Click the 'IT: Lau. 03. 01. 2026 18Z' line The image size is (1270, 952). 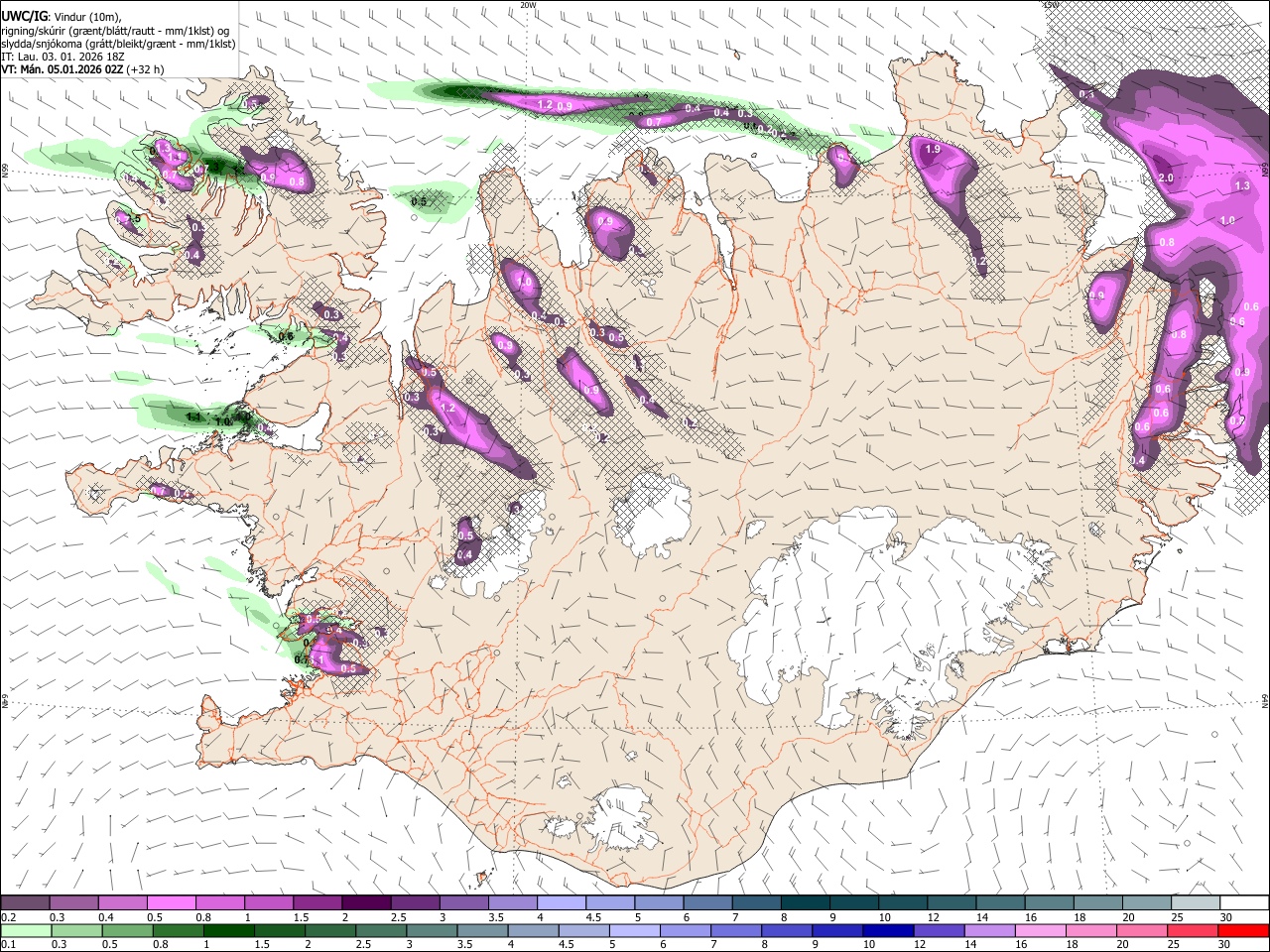click(63, 57)
